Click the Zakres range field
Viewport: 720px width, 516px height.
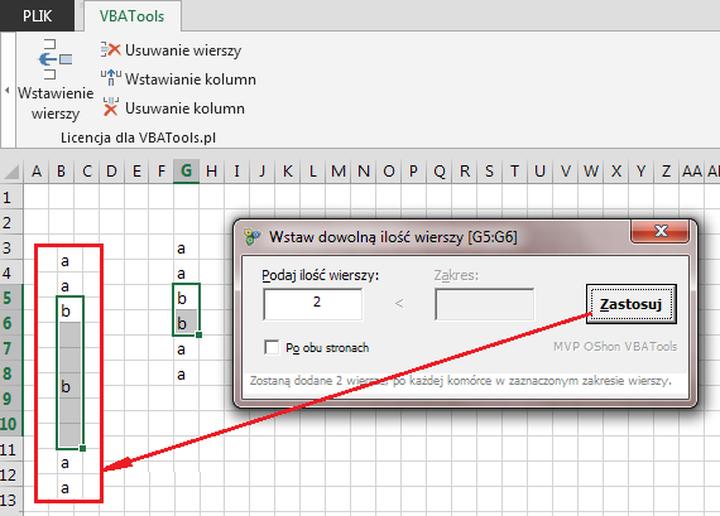[x=484, y=304]
